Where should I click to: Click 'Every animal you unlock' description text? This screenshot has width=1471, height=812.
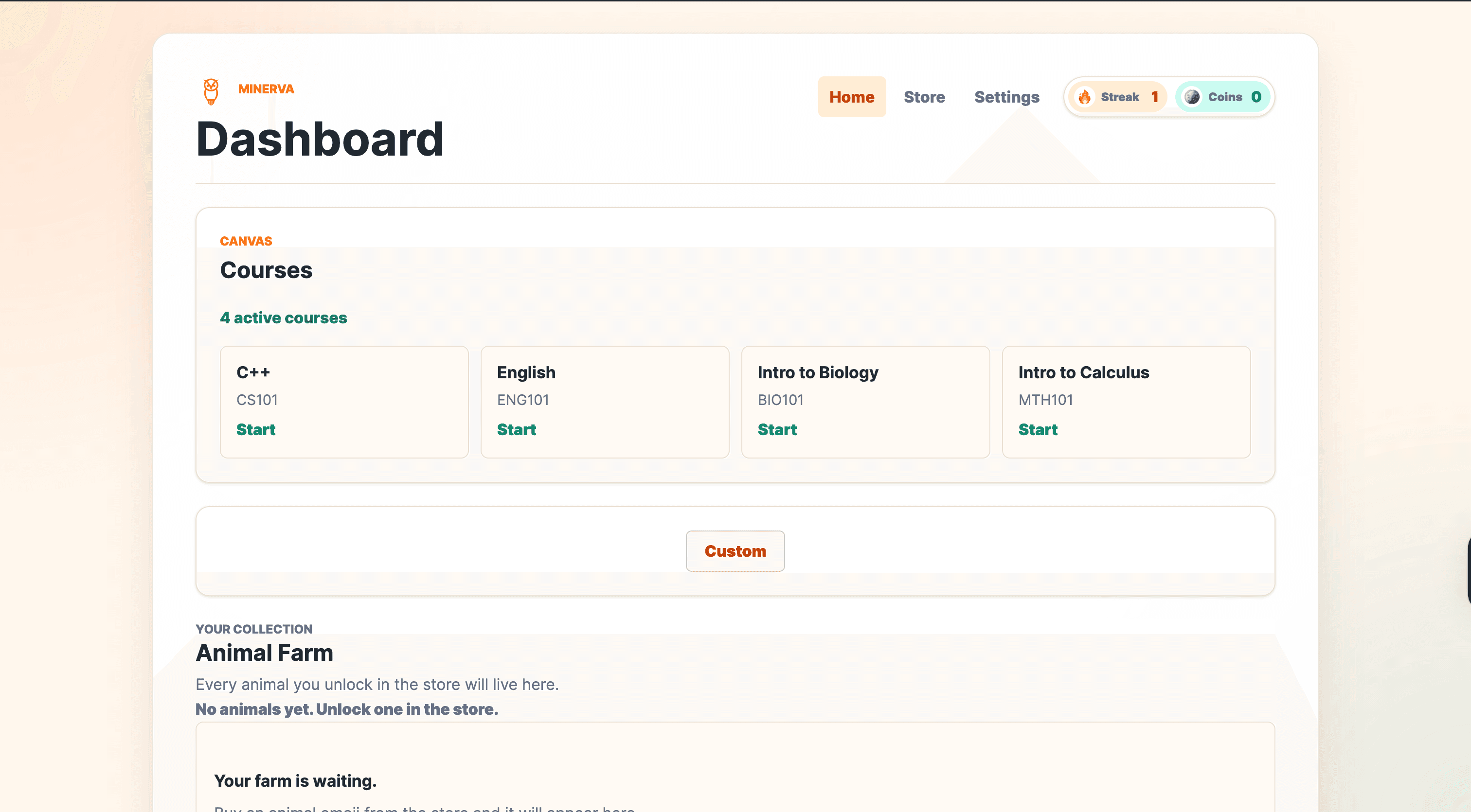(377, 684)
